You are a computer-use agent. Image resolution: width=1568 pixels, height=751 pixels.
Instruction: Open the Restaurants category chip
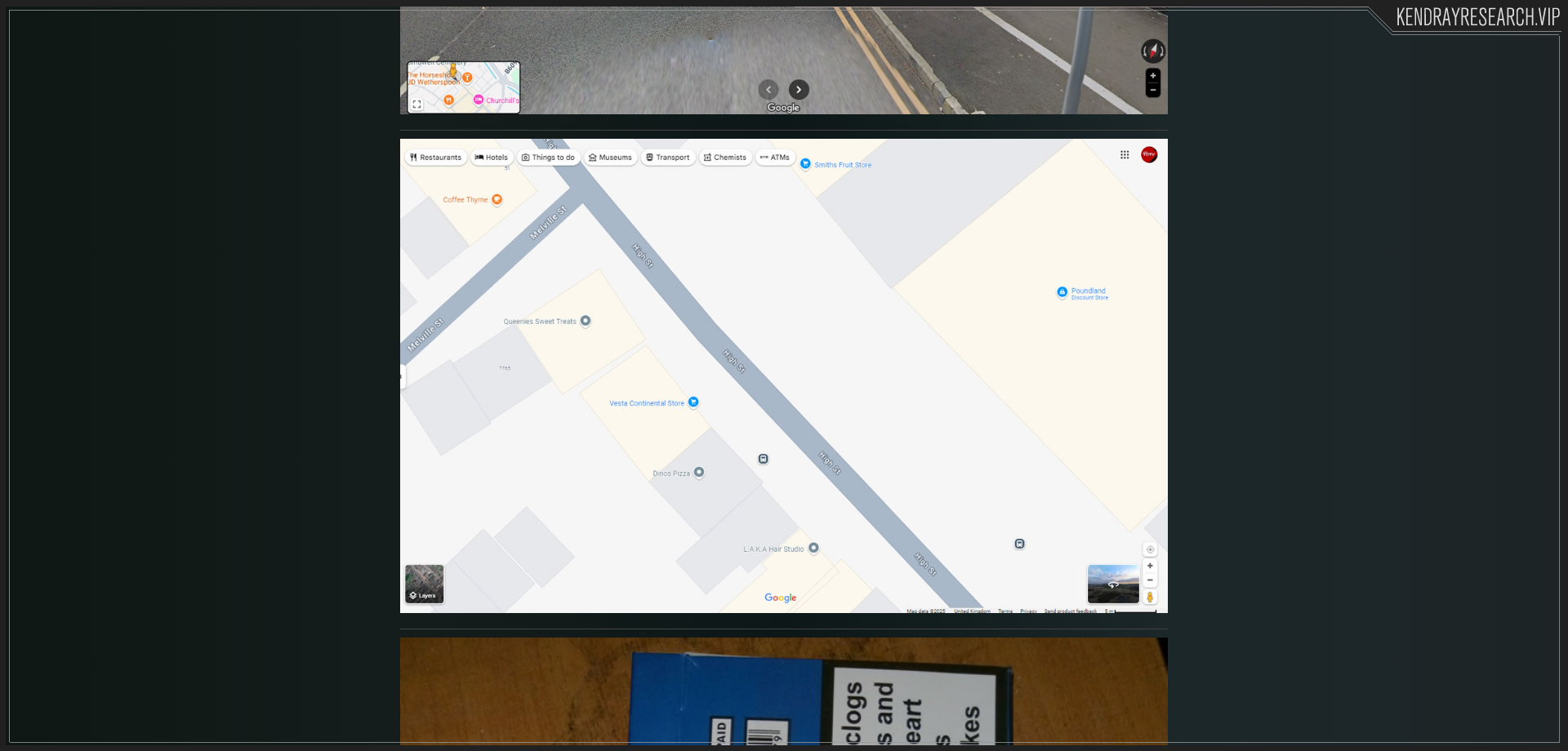click(436, 158)
